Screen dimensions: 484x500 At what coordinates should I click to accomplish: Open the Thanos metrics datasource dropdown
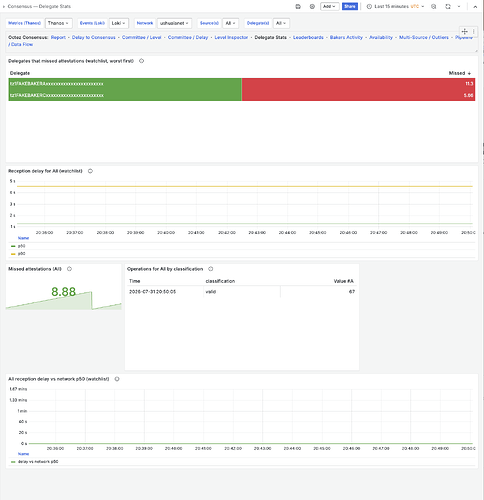click(58, 23)
